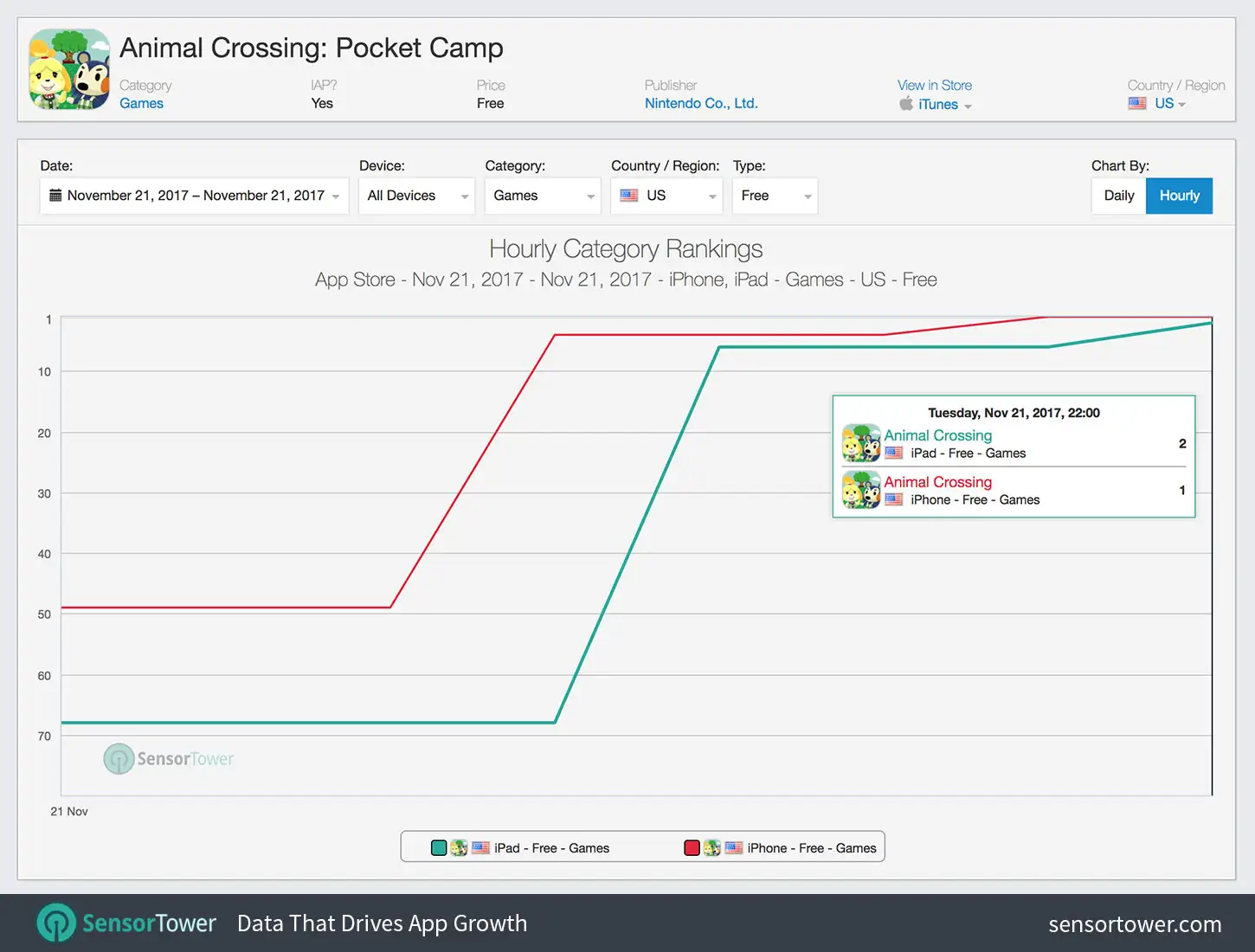Click the View in Store link

[x=934, y=85]
